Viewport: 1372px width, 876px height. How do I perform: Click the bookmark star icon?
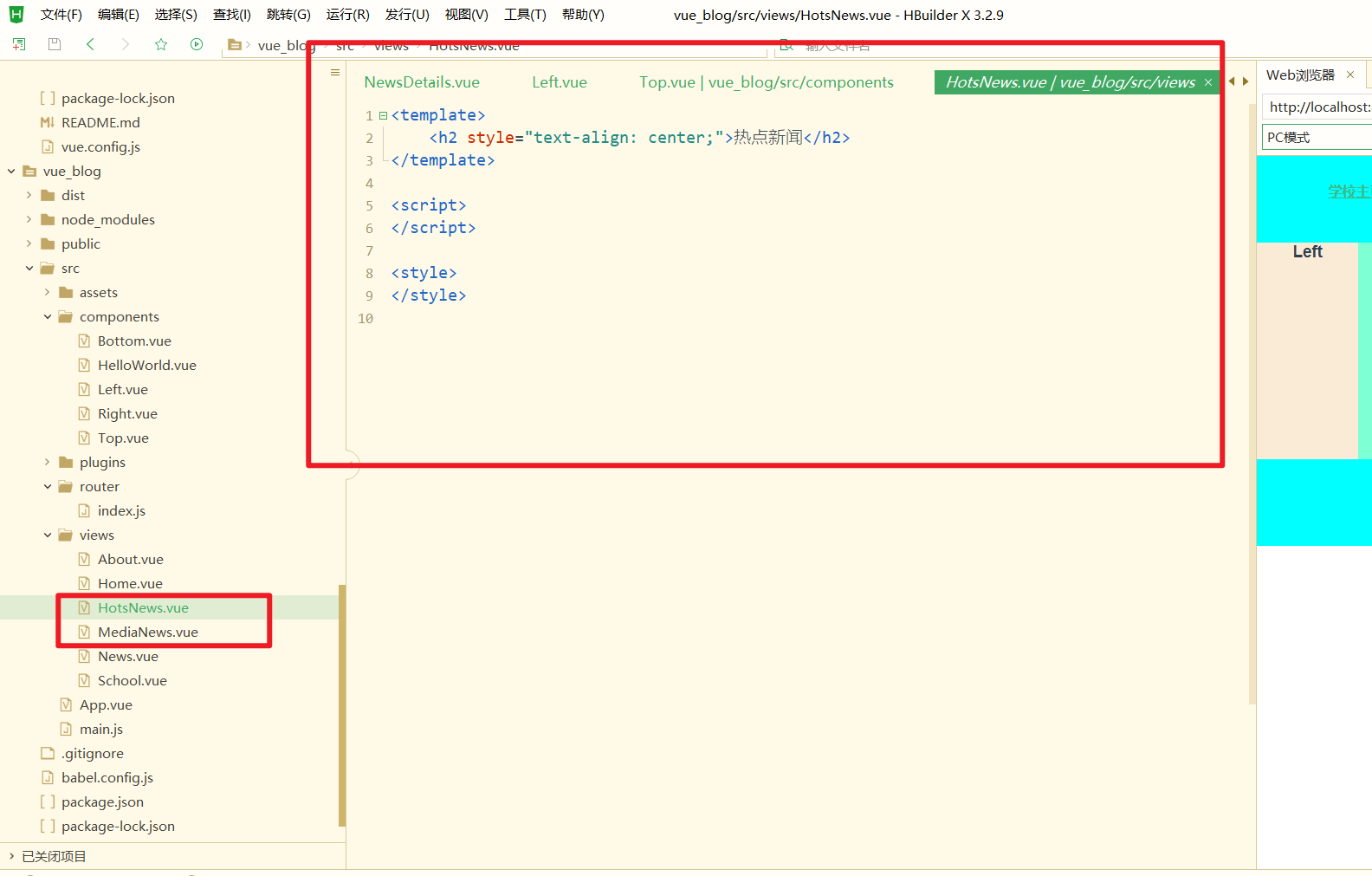(161, 44)
